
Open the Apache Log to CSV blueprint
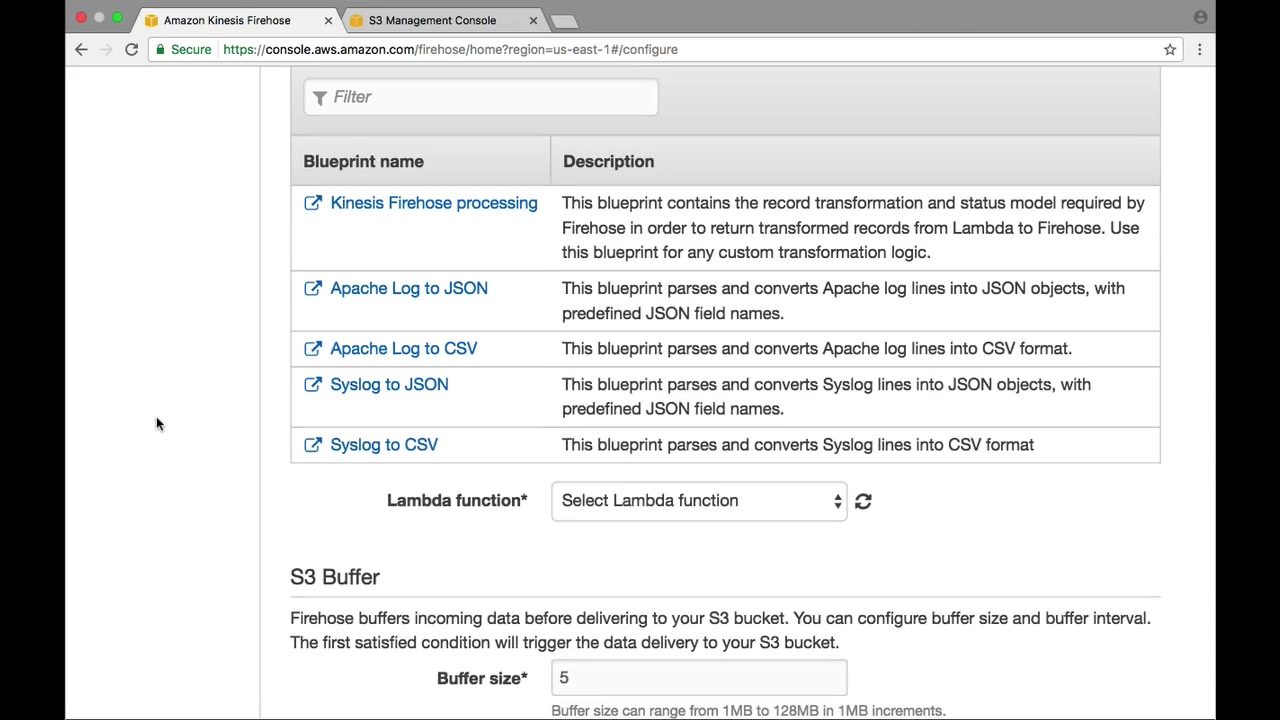tap(403, 348)
